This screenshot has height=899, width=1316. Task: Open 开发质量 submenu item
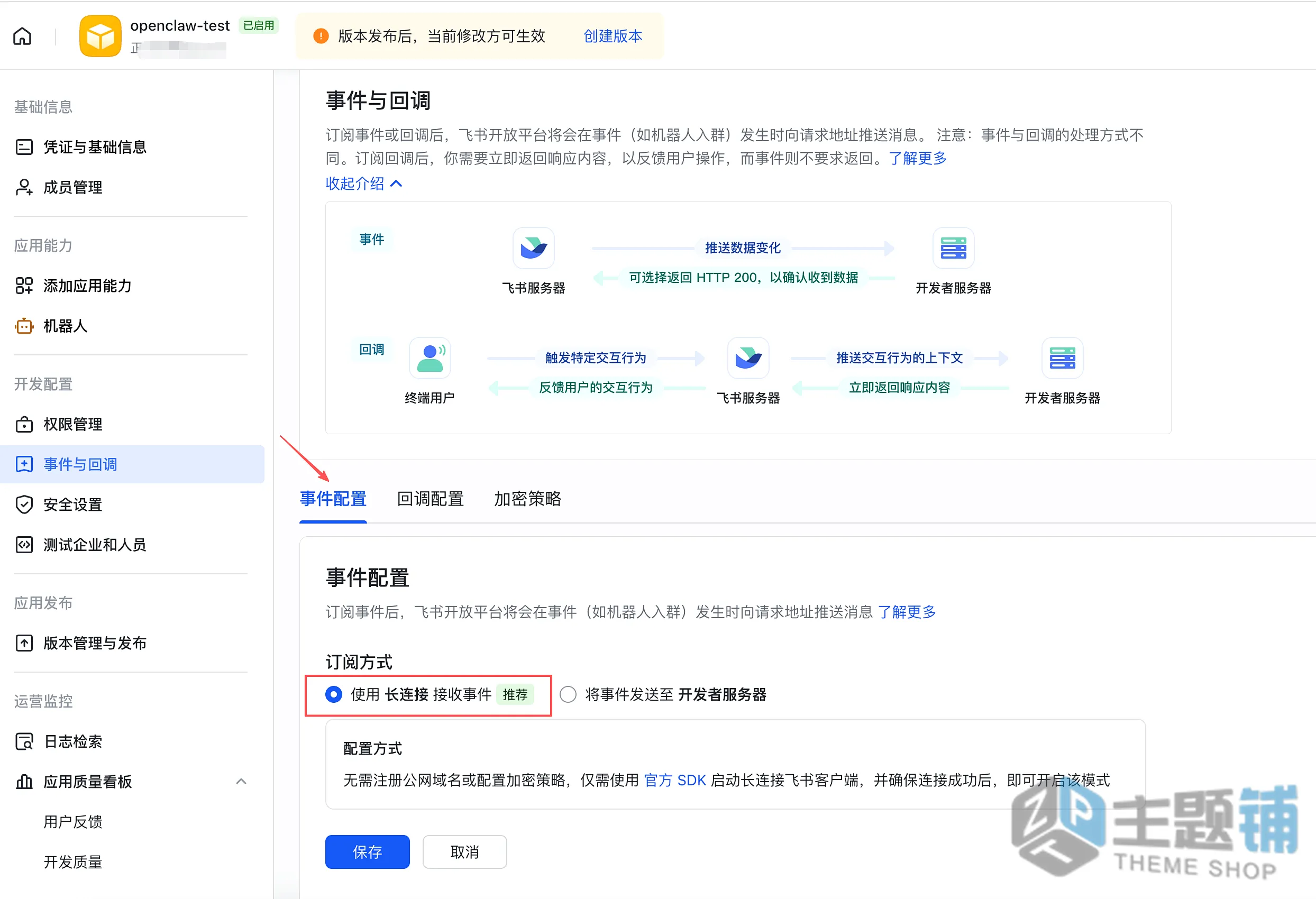[x=73, y=862]
